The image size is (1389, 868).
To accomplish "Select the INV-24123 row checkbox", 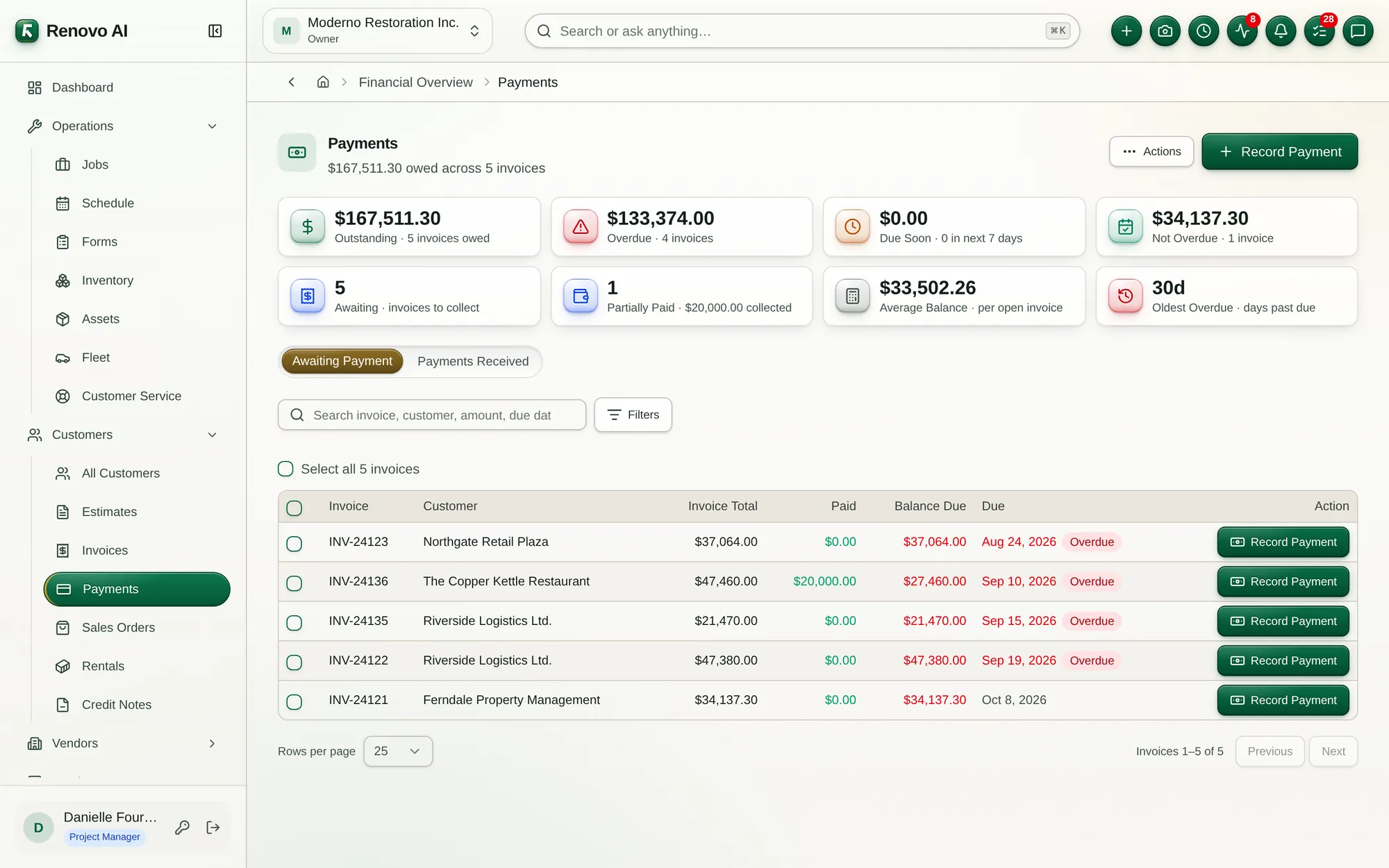I will (294, 543).
